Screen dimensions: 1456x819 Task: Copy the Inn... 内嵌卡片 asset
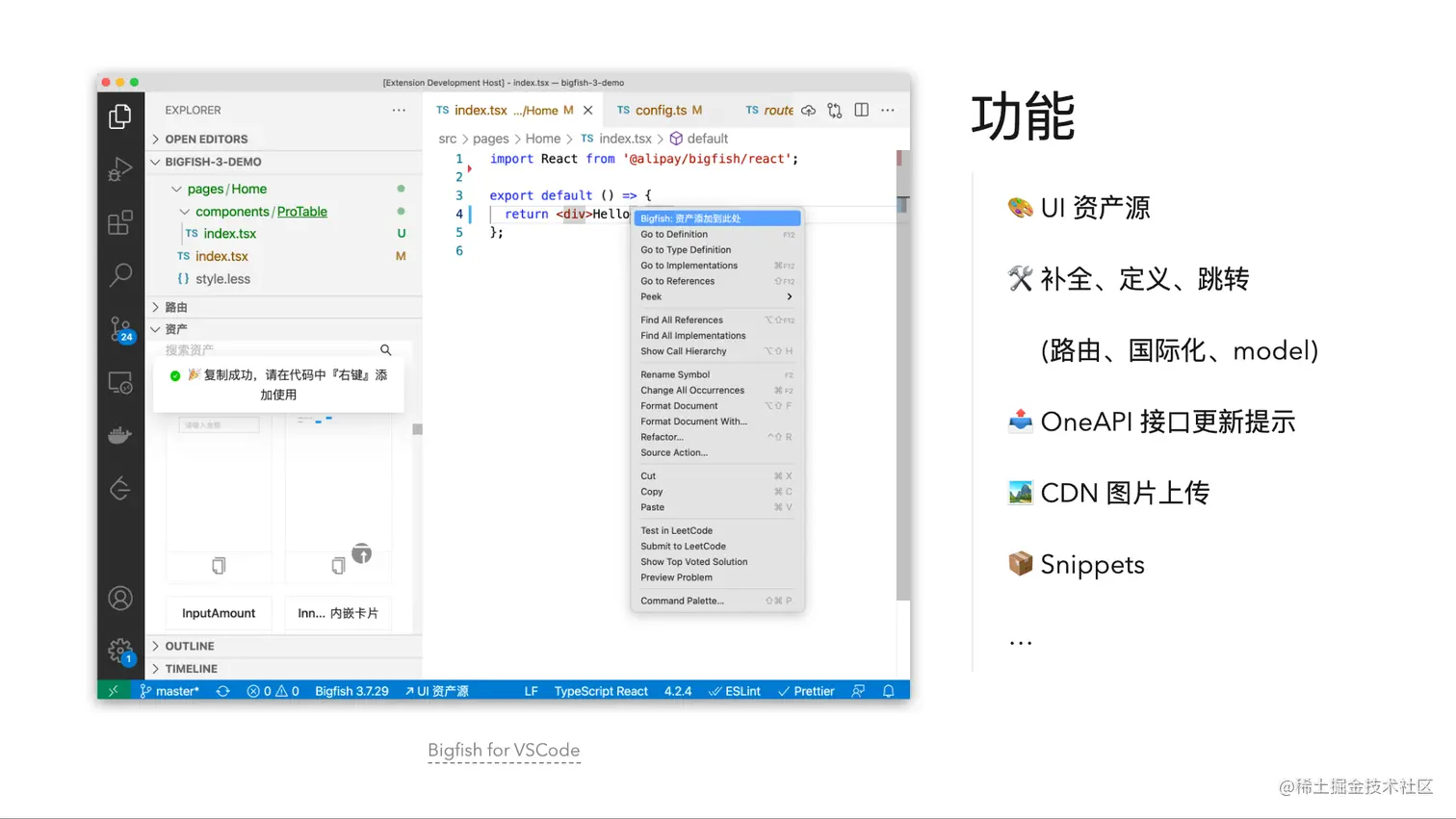[x=338, y=566]
